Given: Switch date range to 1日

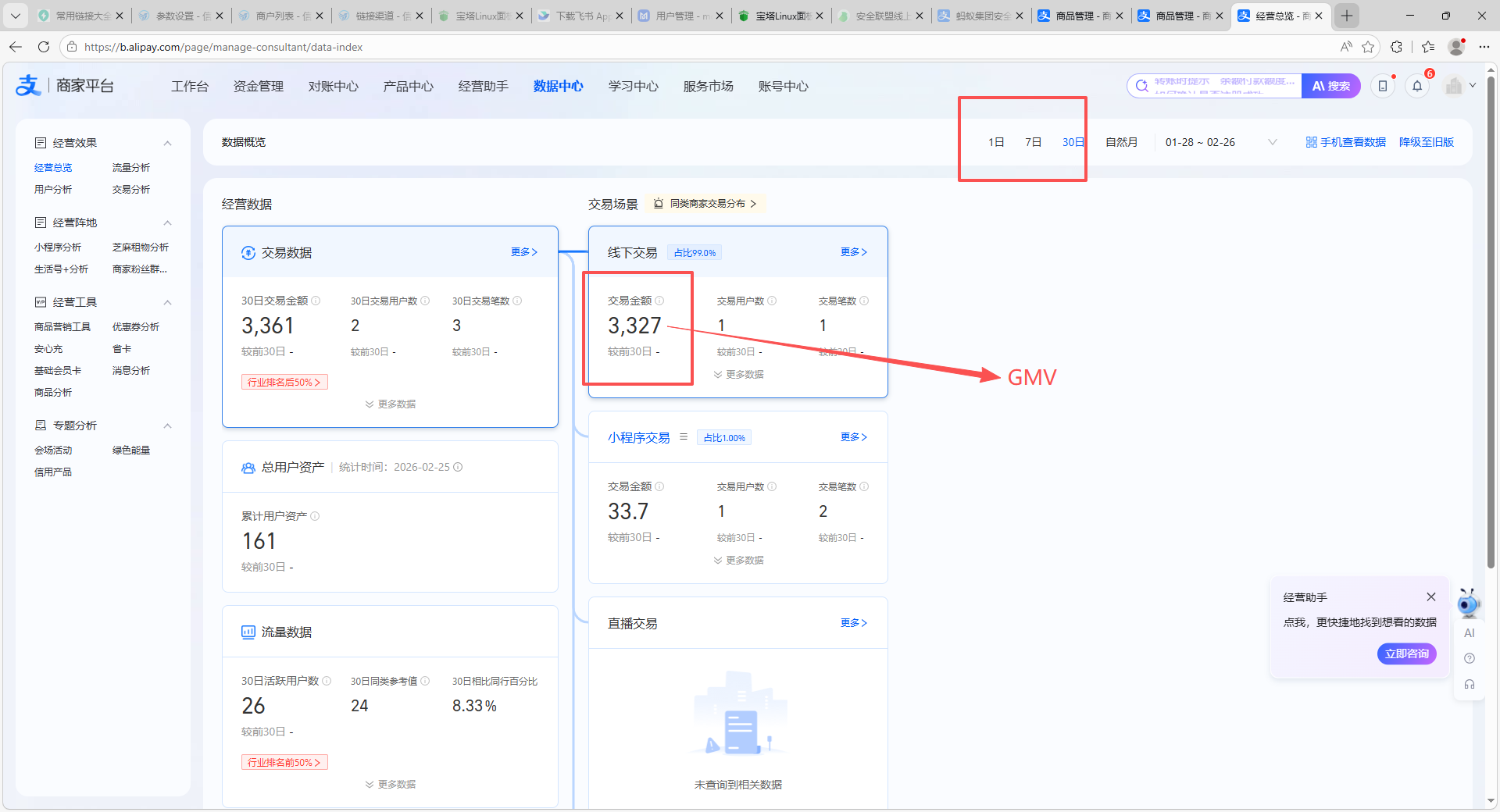Looking at the screenshot, I should pyautogui.click(x=996, y=142).
